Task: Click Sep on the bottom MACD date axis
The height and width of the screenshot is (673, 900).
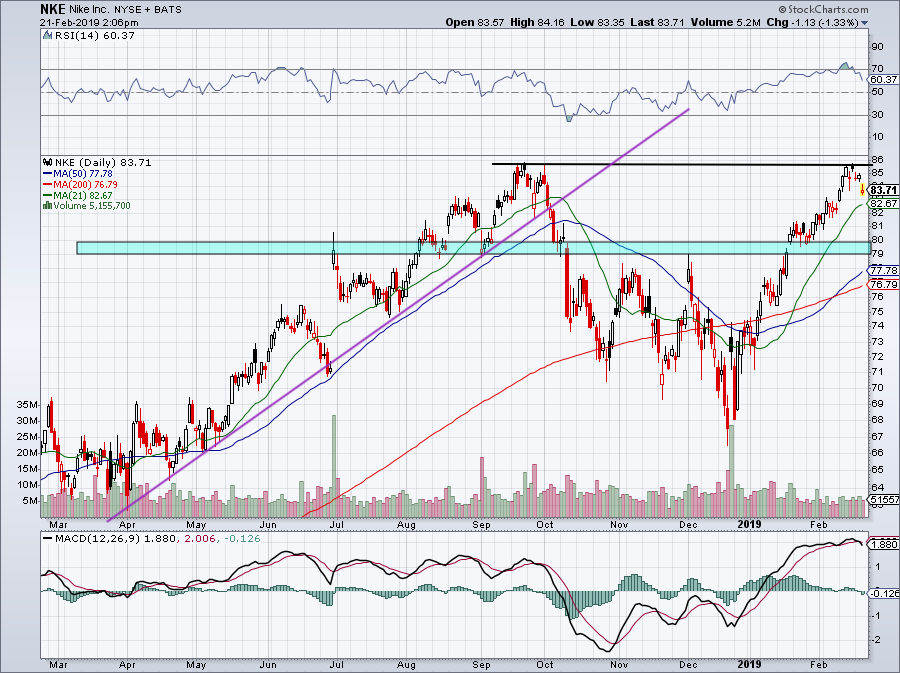Action: (482, 665)
